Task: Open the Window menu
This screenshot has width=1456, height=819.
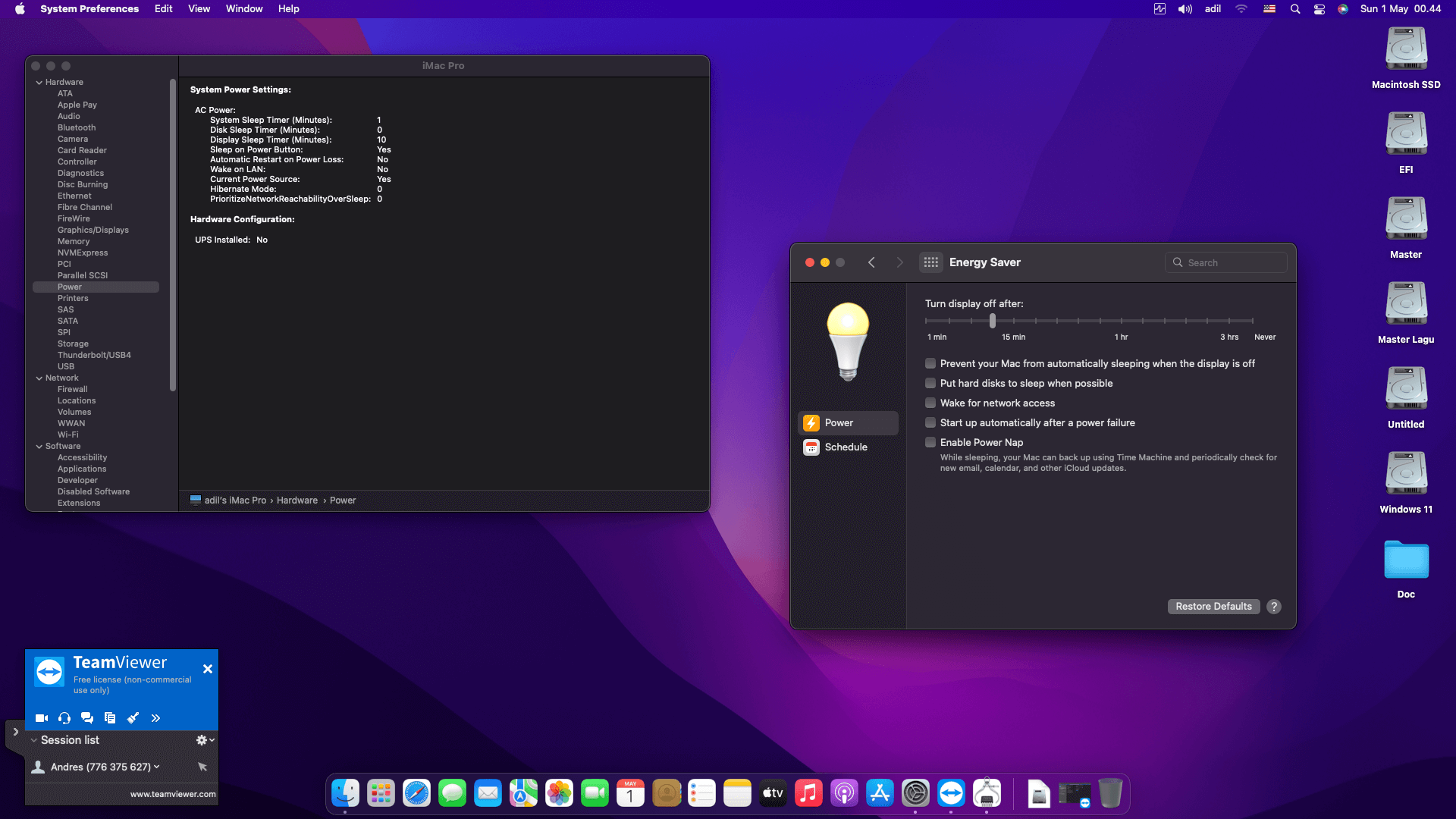Action: (x=244, y=9)
